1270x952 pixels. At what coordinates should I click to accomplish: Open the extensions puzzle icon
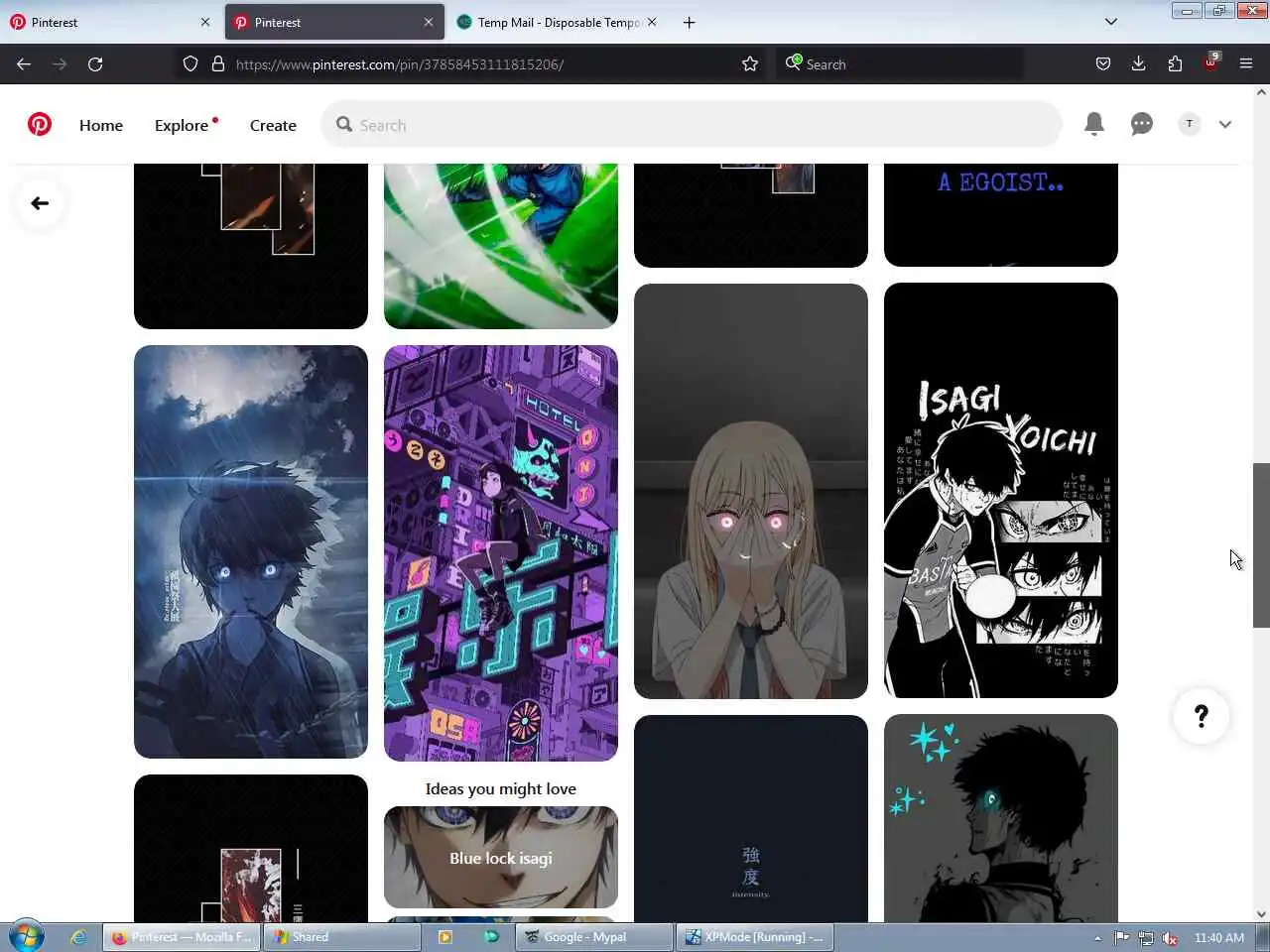[1175, 63]
